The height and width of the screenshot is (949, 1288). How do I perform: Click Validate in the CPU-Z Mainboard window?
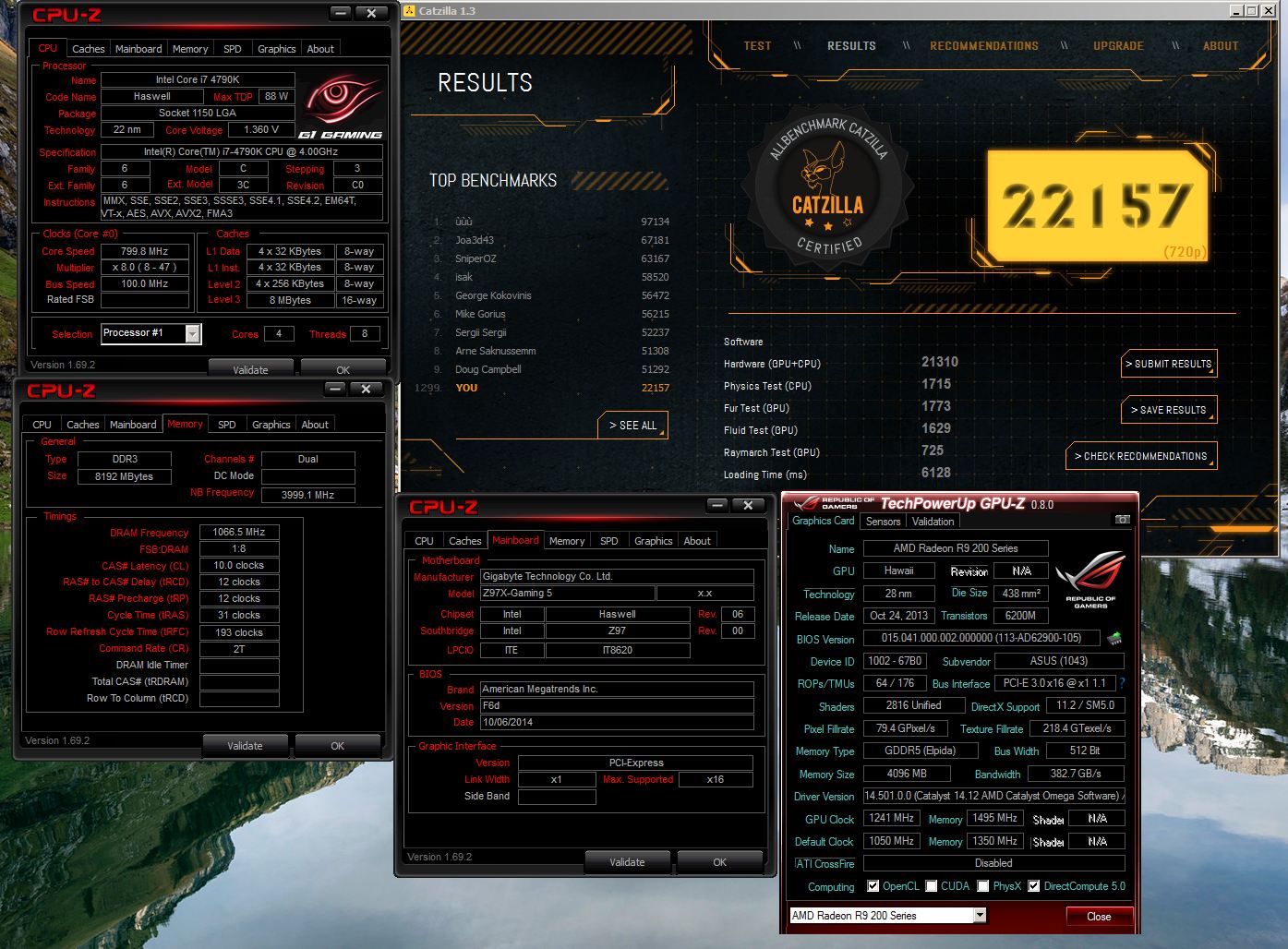[627, 862]
